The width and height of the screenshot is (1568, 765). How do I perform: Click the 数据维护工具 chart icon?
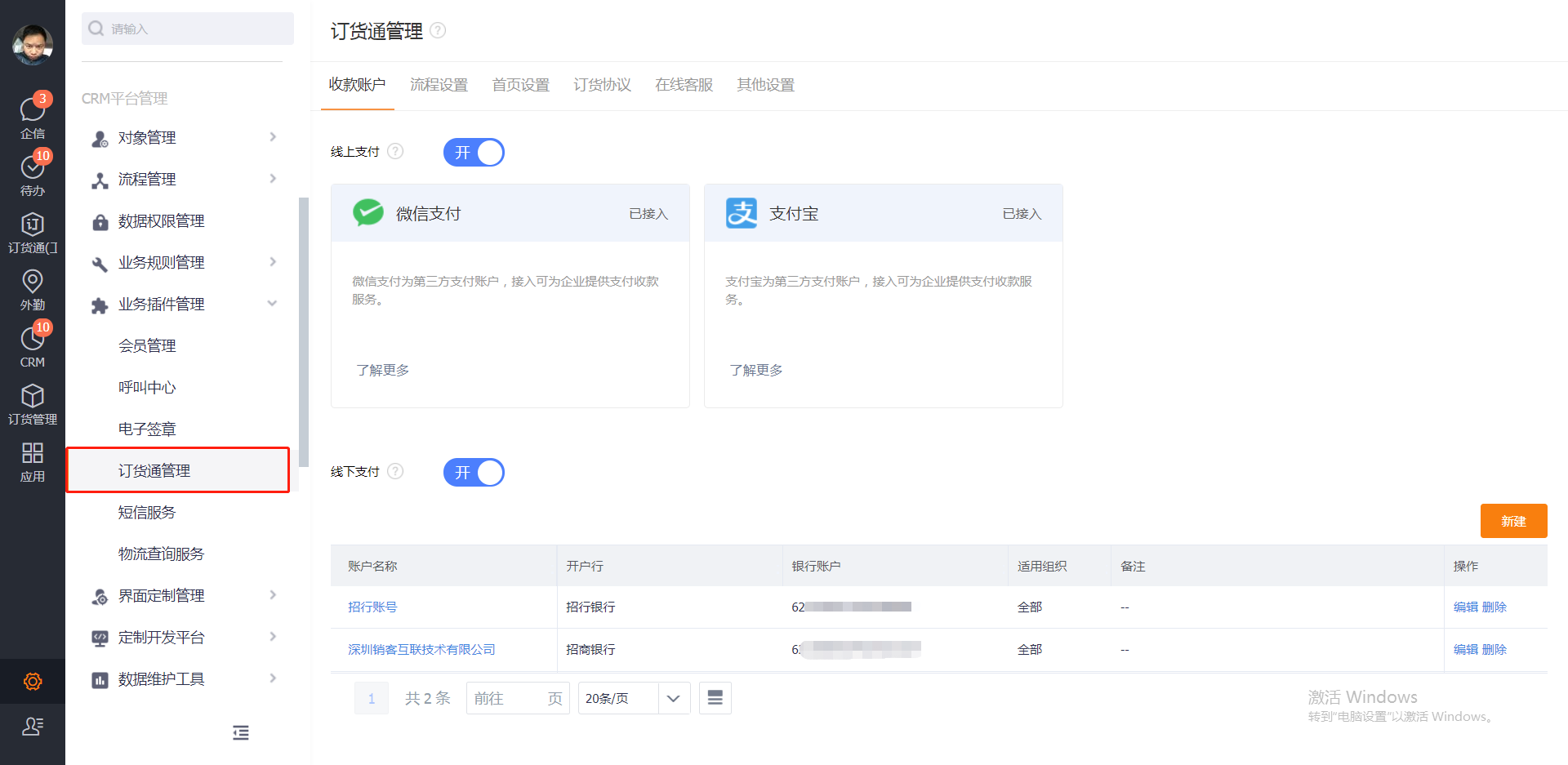pyautogui.click(x=100, y=680)
